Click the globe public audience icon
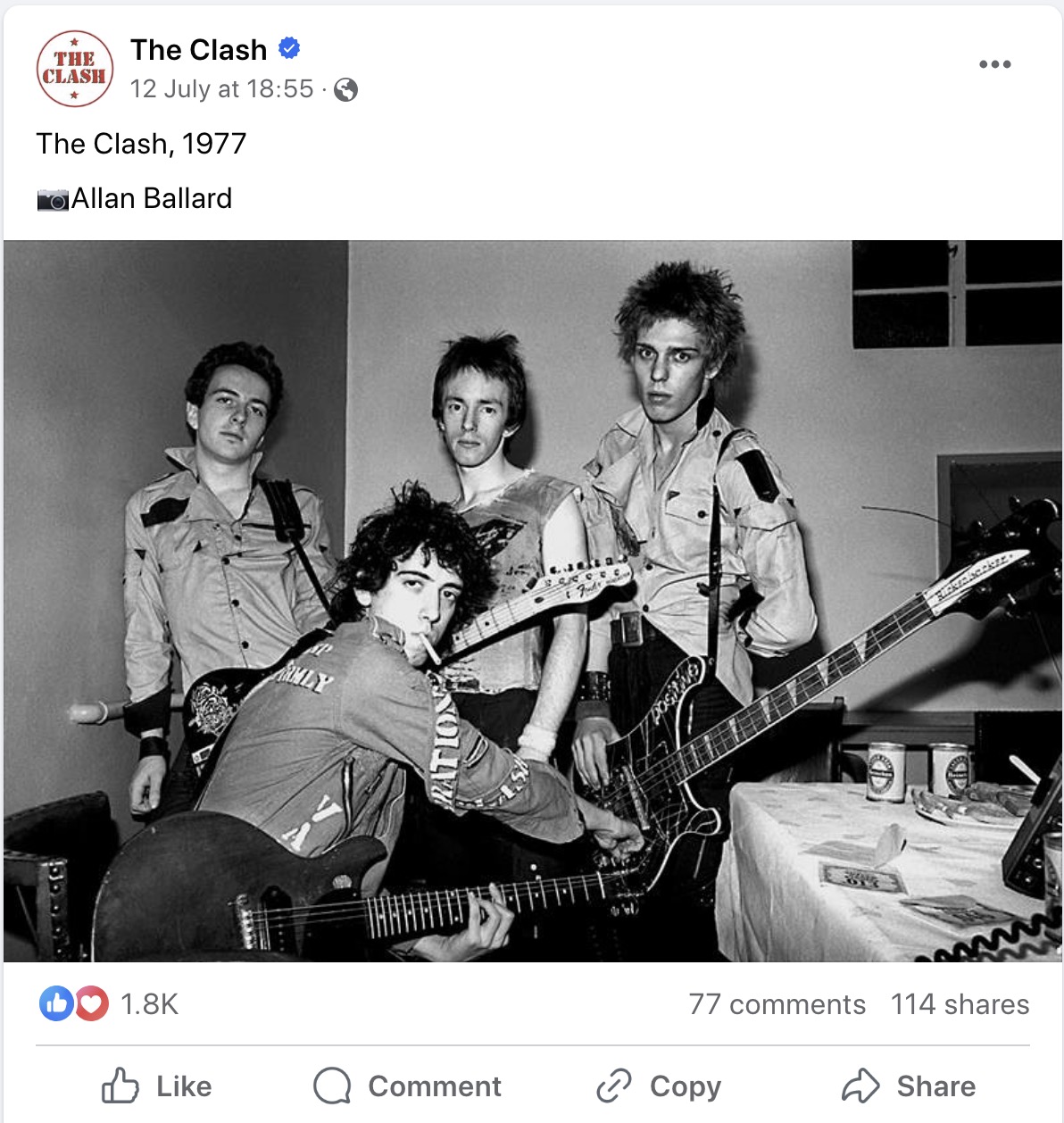This screenshot has height=1123, width=1064. click(x=345, y=90)
